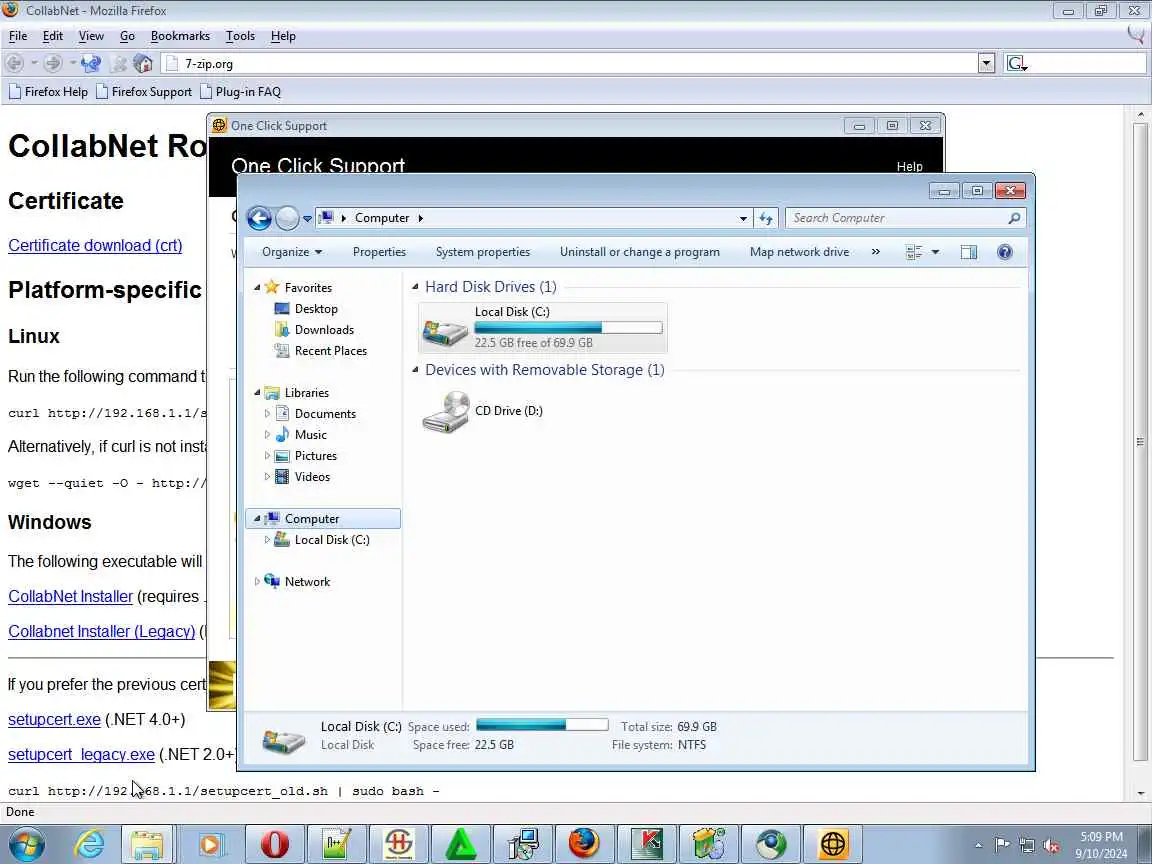The height and width of the screenshot is (864, 1152).
Task: Open Firefox File menu
Action: pyautogui.click(x=18, y=36)
